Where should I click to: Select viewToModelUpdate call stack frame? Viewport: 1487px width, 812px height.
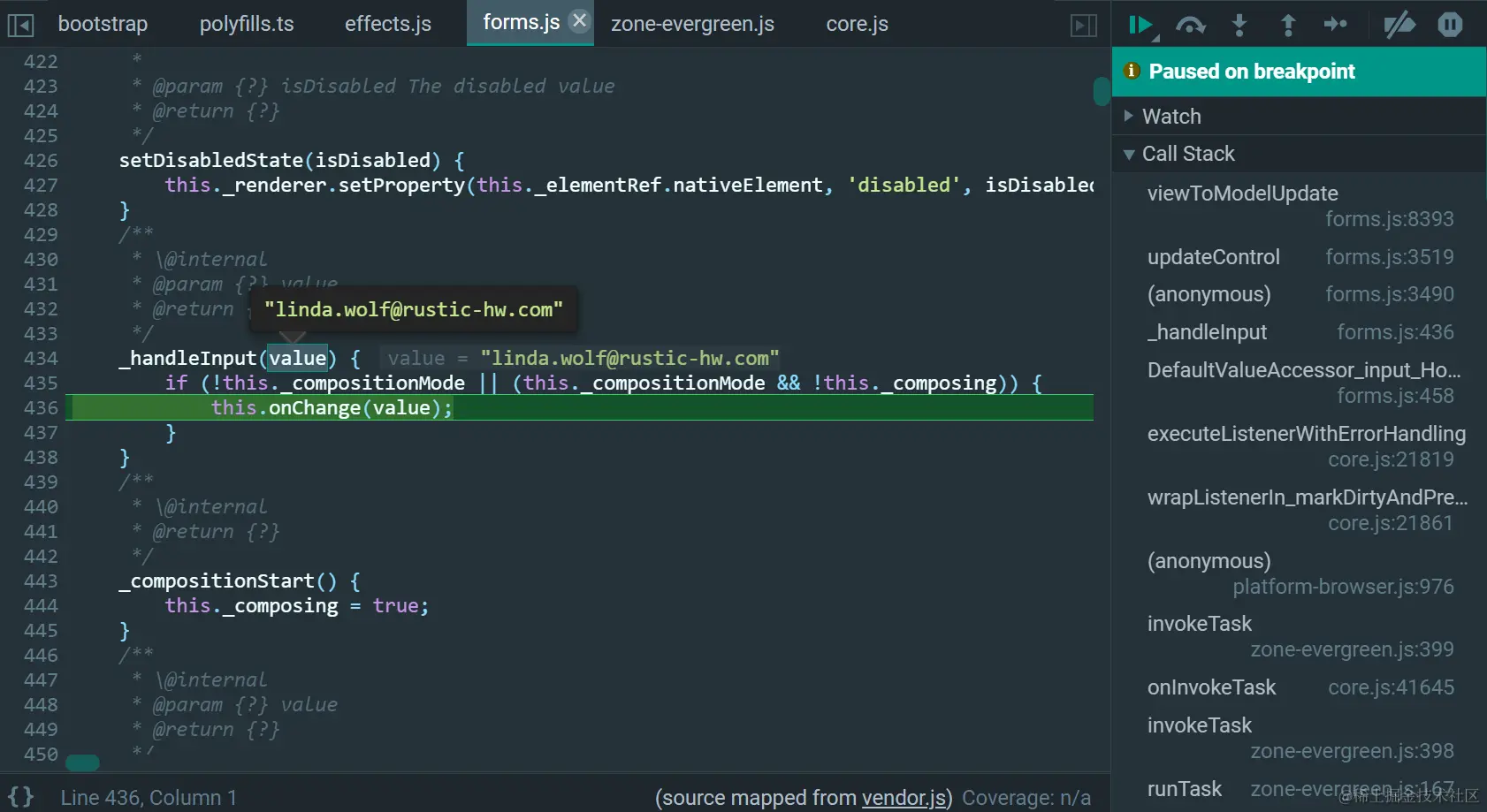1299,206
